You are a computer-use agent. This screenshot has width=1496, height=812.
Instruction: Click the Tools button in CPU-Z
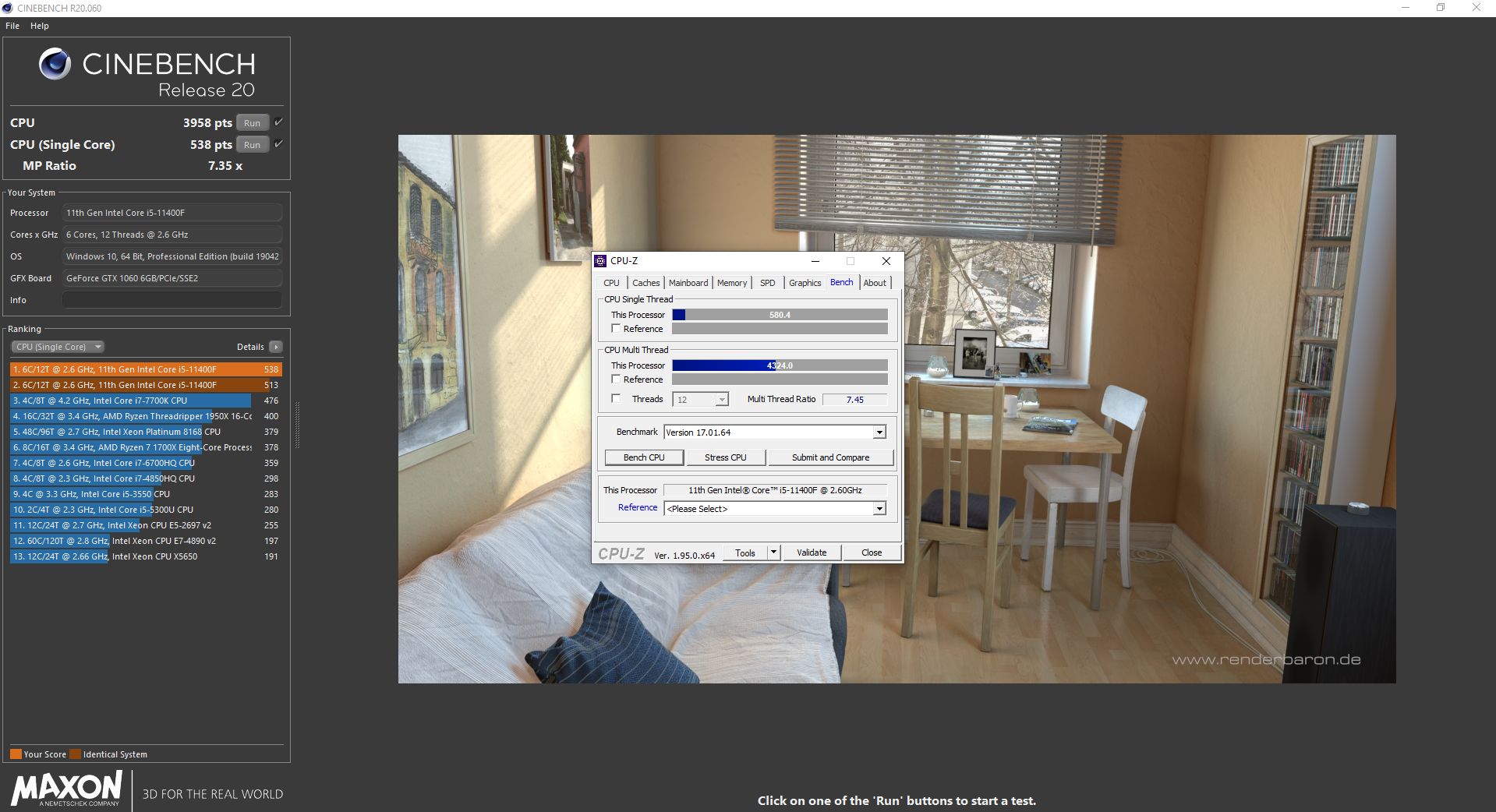coord(745,553)
